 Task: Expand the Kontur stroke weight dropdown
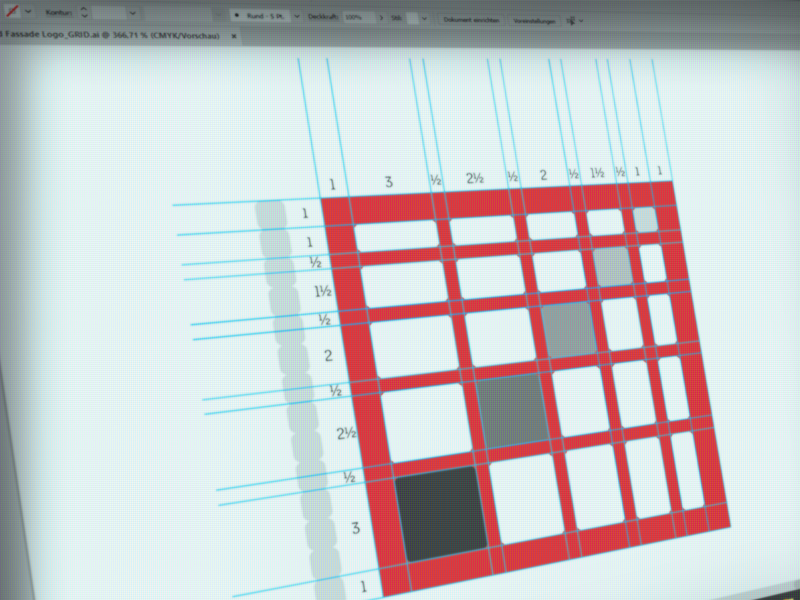134,14
